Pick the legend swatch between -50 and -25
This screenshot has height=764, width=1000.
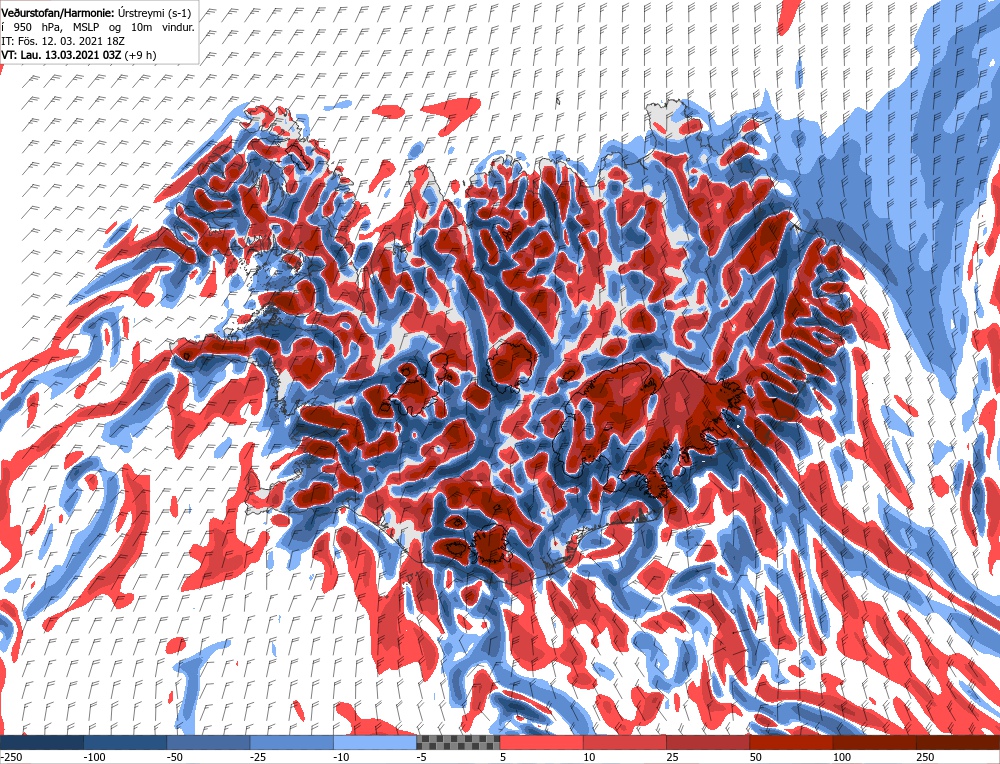209,742
